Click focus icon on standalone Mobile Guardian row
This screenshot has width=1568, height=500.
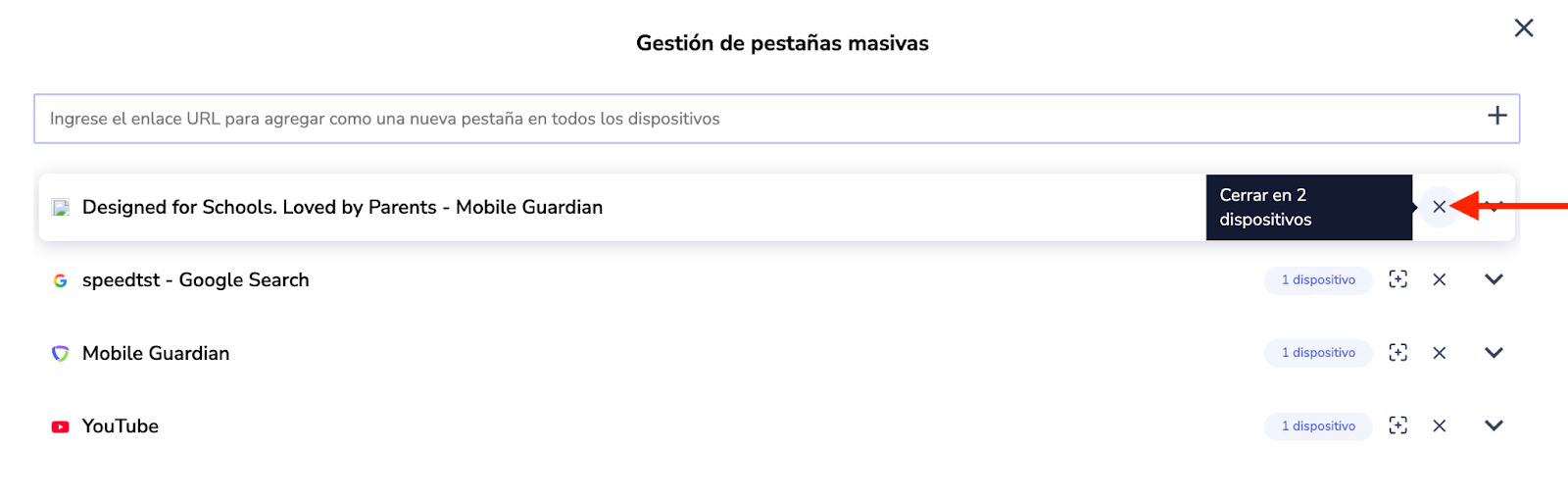click(1398, 353)
